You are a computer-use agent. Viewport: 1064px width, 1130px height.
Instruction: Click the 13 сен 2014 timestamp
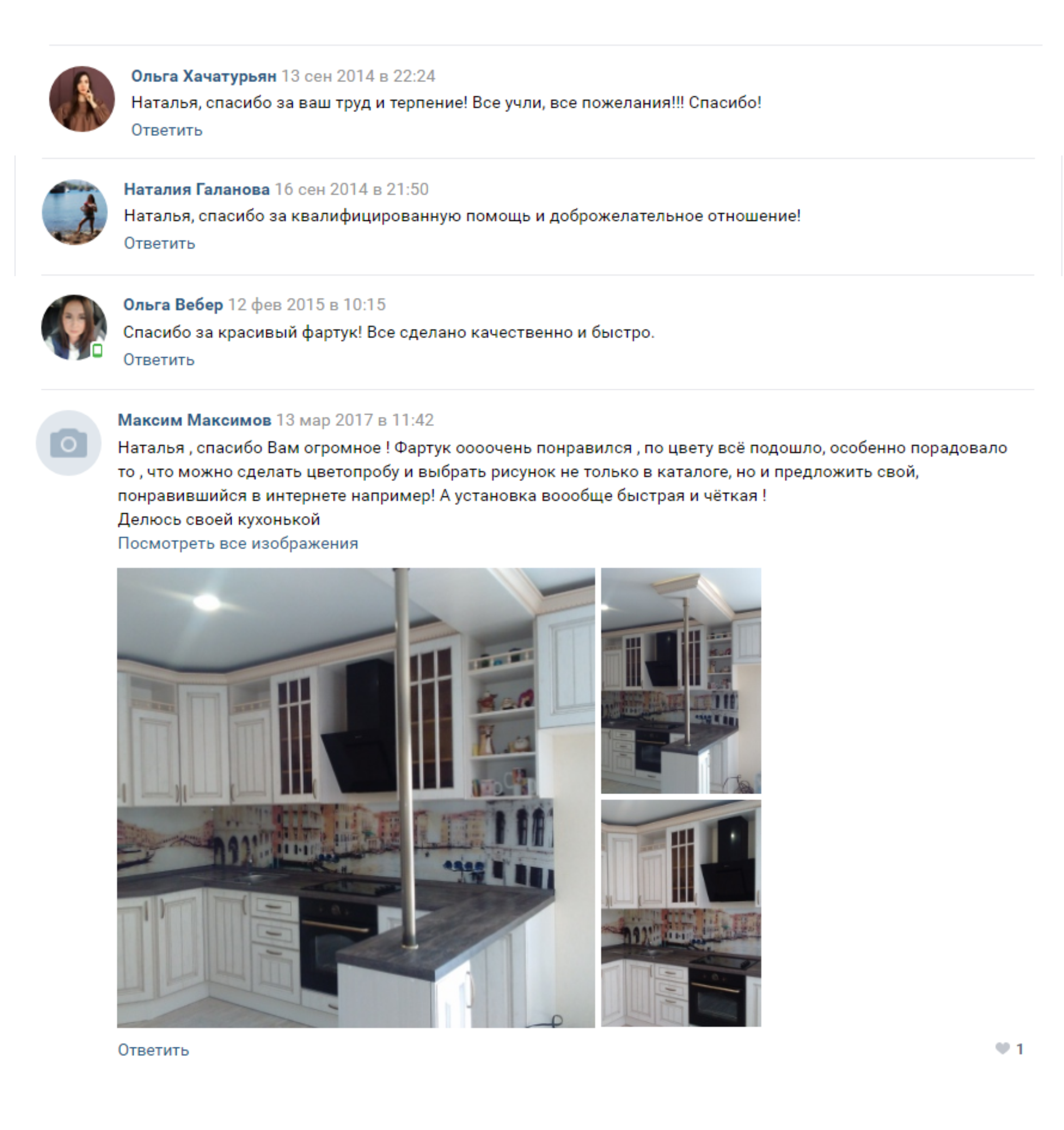click(x=358, y=76)
